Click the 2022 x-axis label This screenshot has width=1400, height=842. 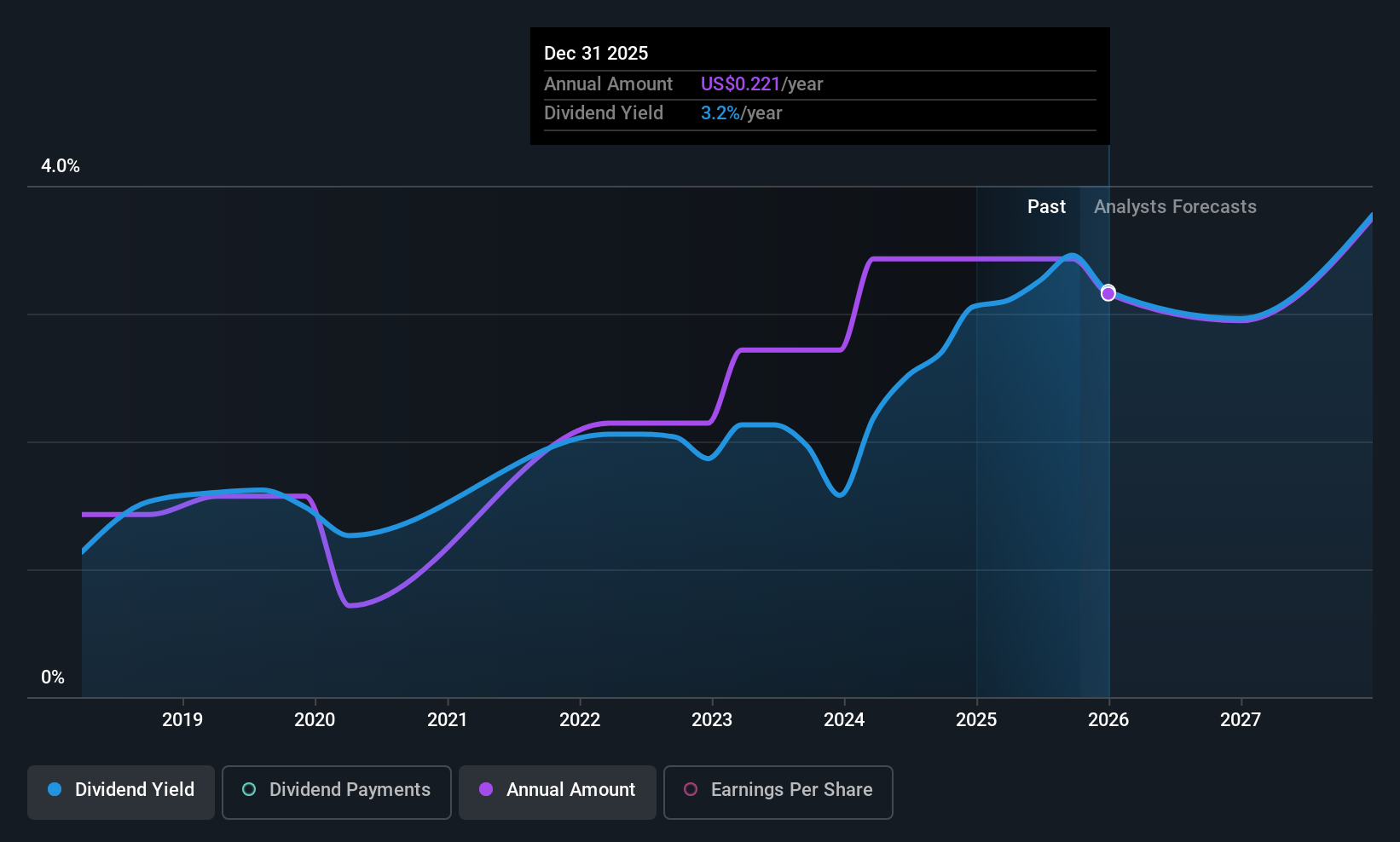580,719
